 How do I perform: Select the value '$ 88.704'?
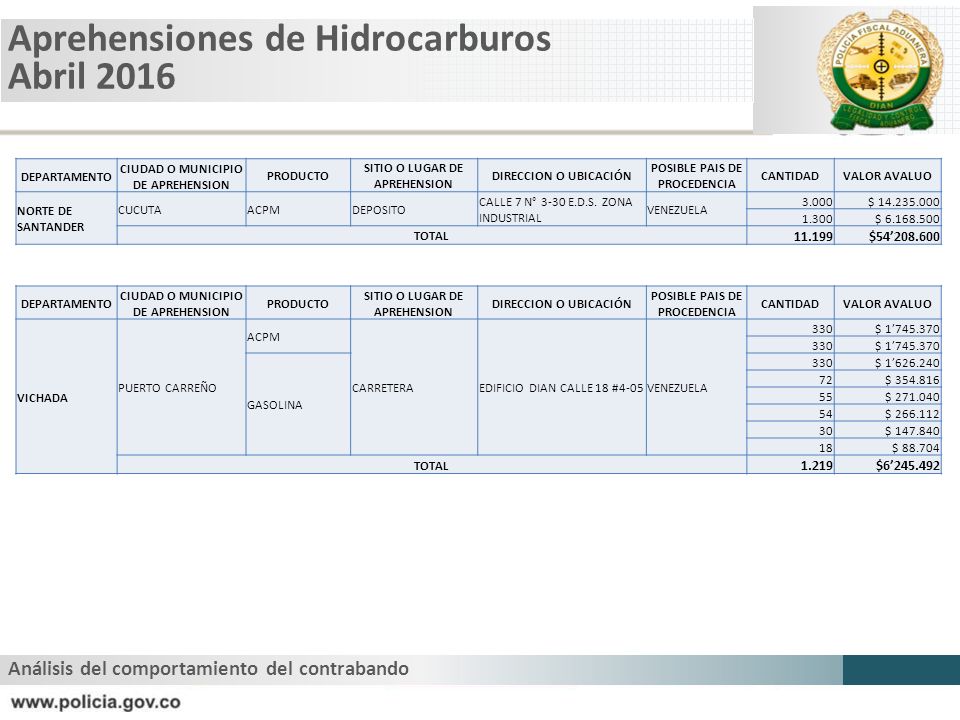tap(915, 448)
